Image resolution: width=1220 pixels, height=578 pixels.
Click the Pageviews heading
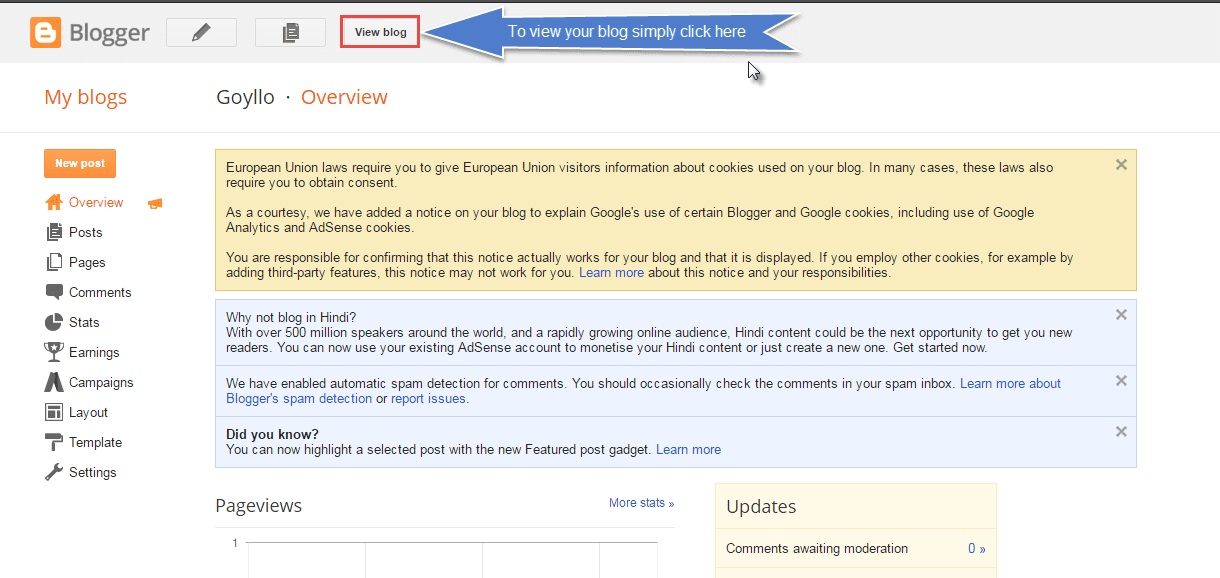point(258,506)
